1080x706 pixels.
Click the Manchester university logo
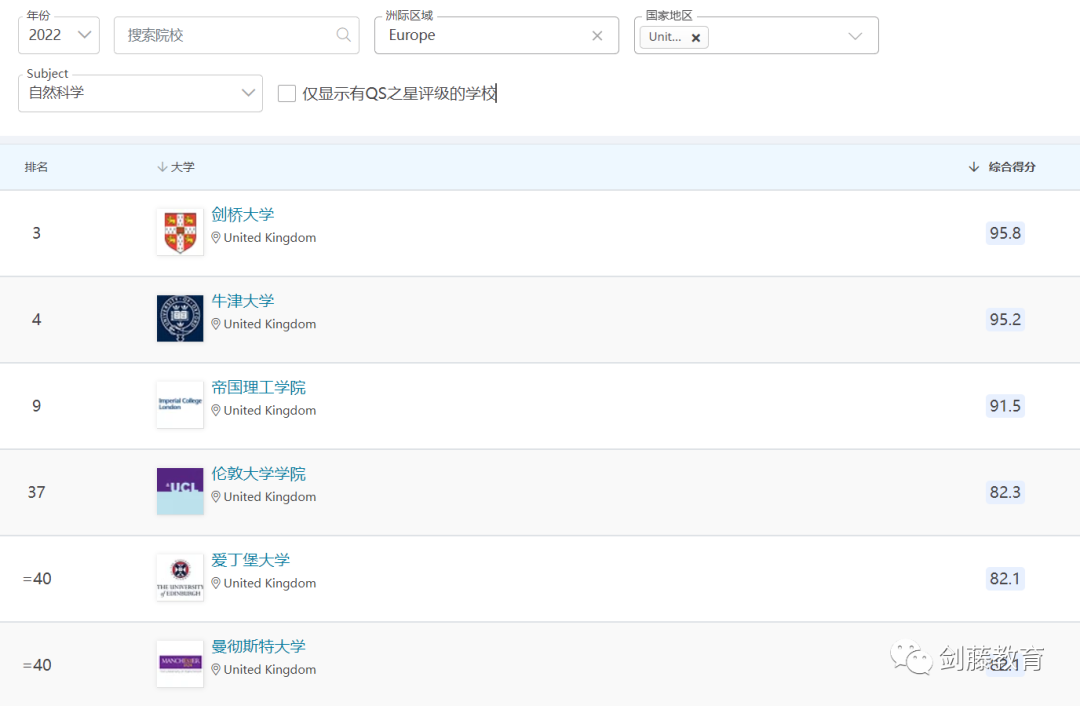pos(180,664)
